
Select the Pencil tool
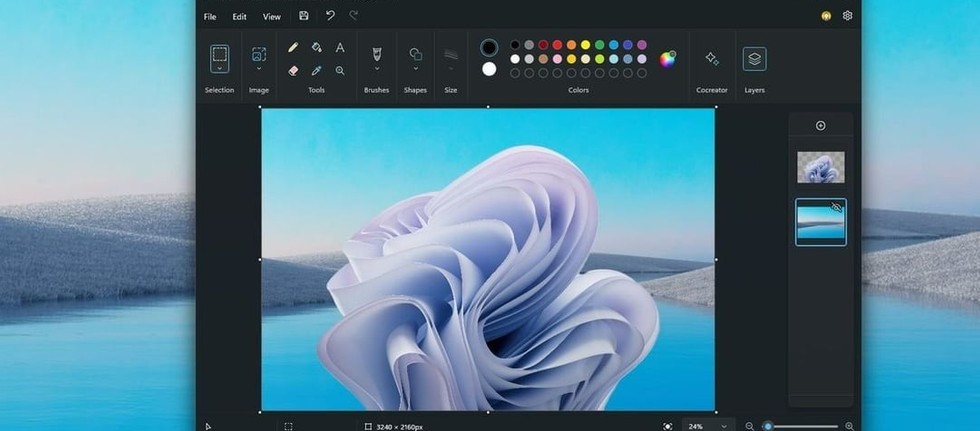292,47
